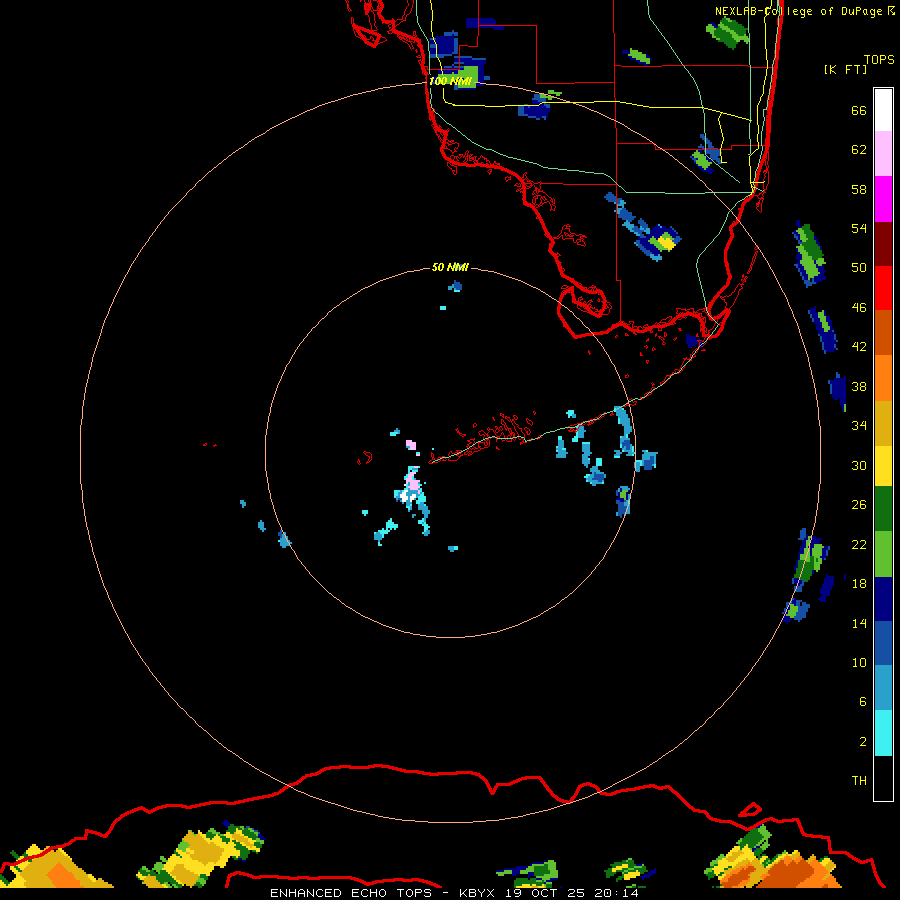Click the "30" scale value

pyautogui.click(x=859, y=465)
